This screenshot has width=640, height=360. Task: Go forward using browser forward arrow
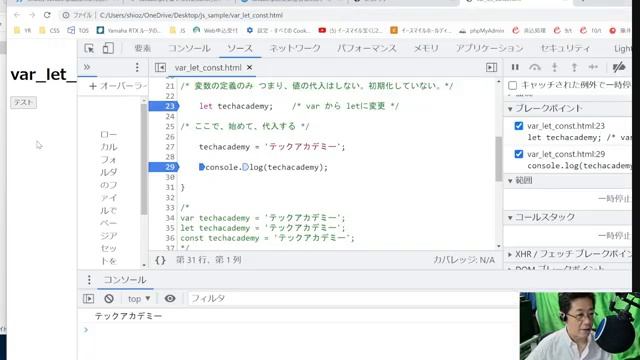click(x=32, y=15)
